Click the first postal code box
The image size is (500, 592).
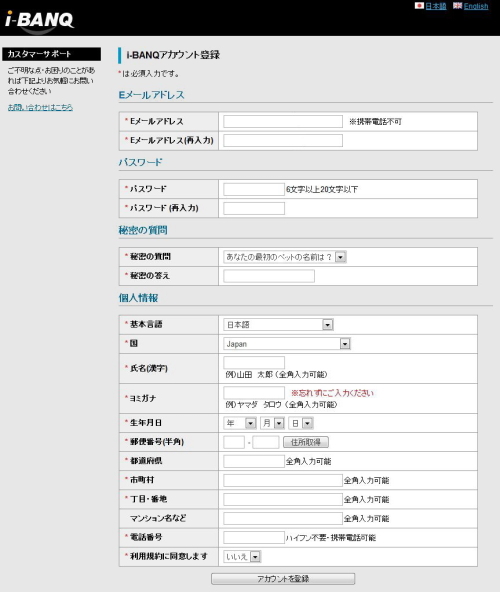click(234, 442)
